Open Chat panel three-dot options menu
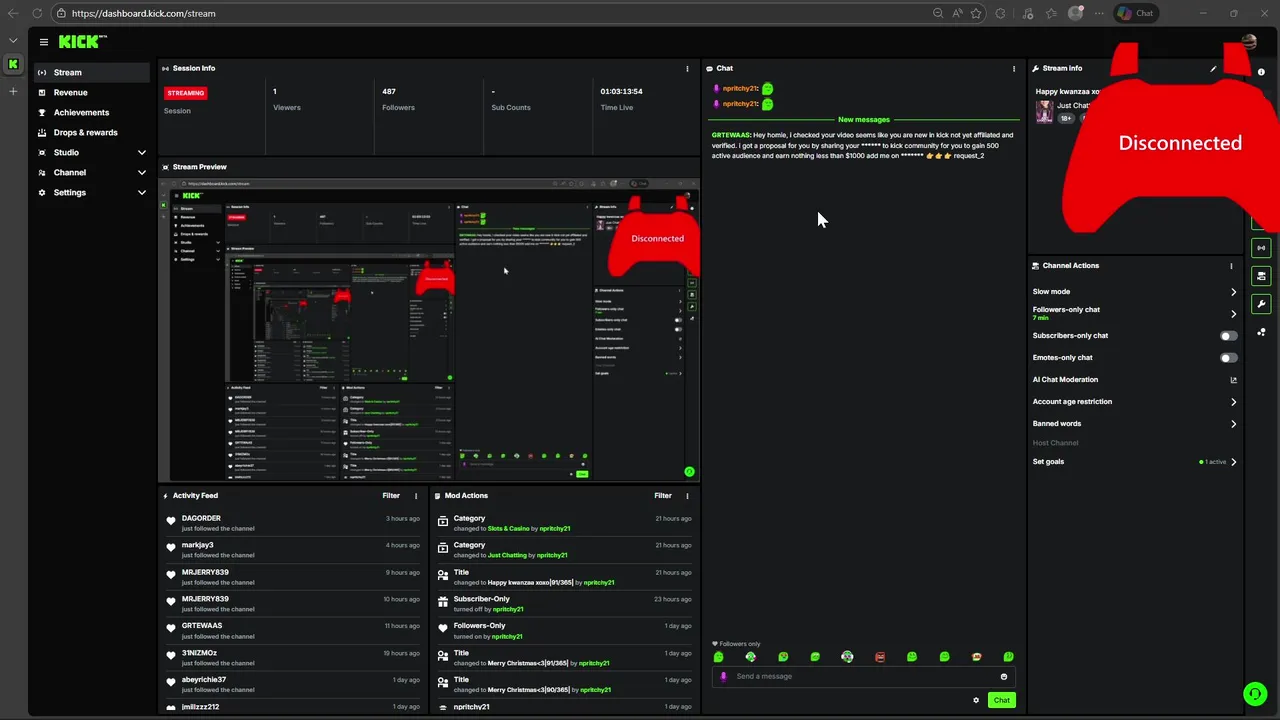This screenshot has height=720, width=1280. tap(1014, 69)
